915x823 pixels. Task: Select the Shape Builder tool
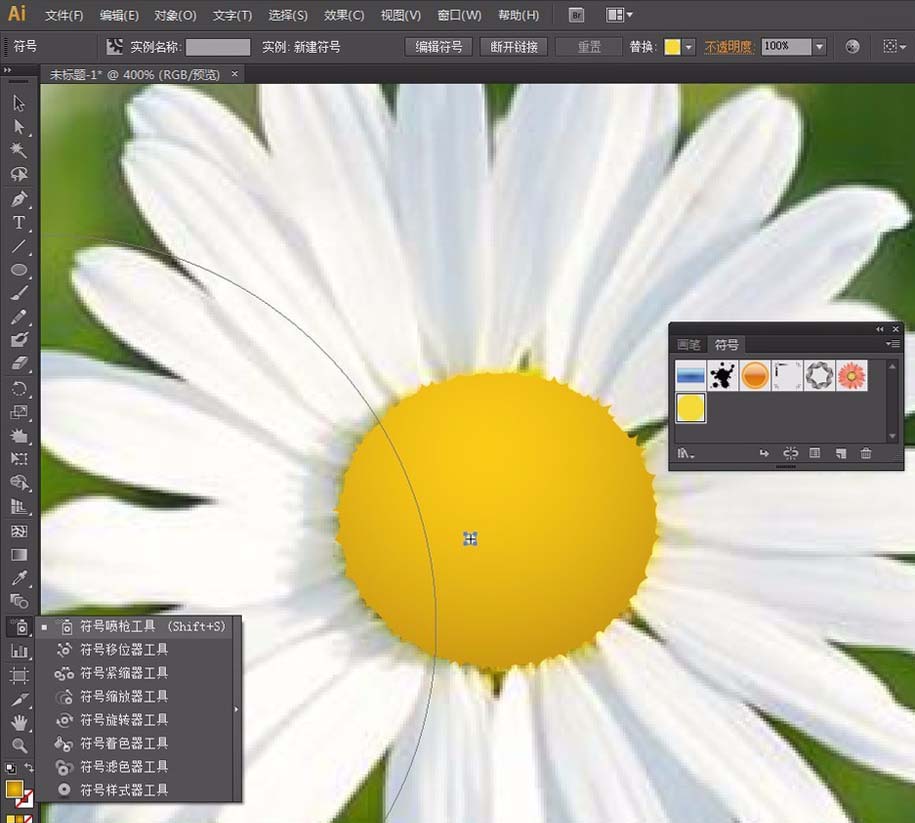tap(19, 483)
